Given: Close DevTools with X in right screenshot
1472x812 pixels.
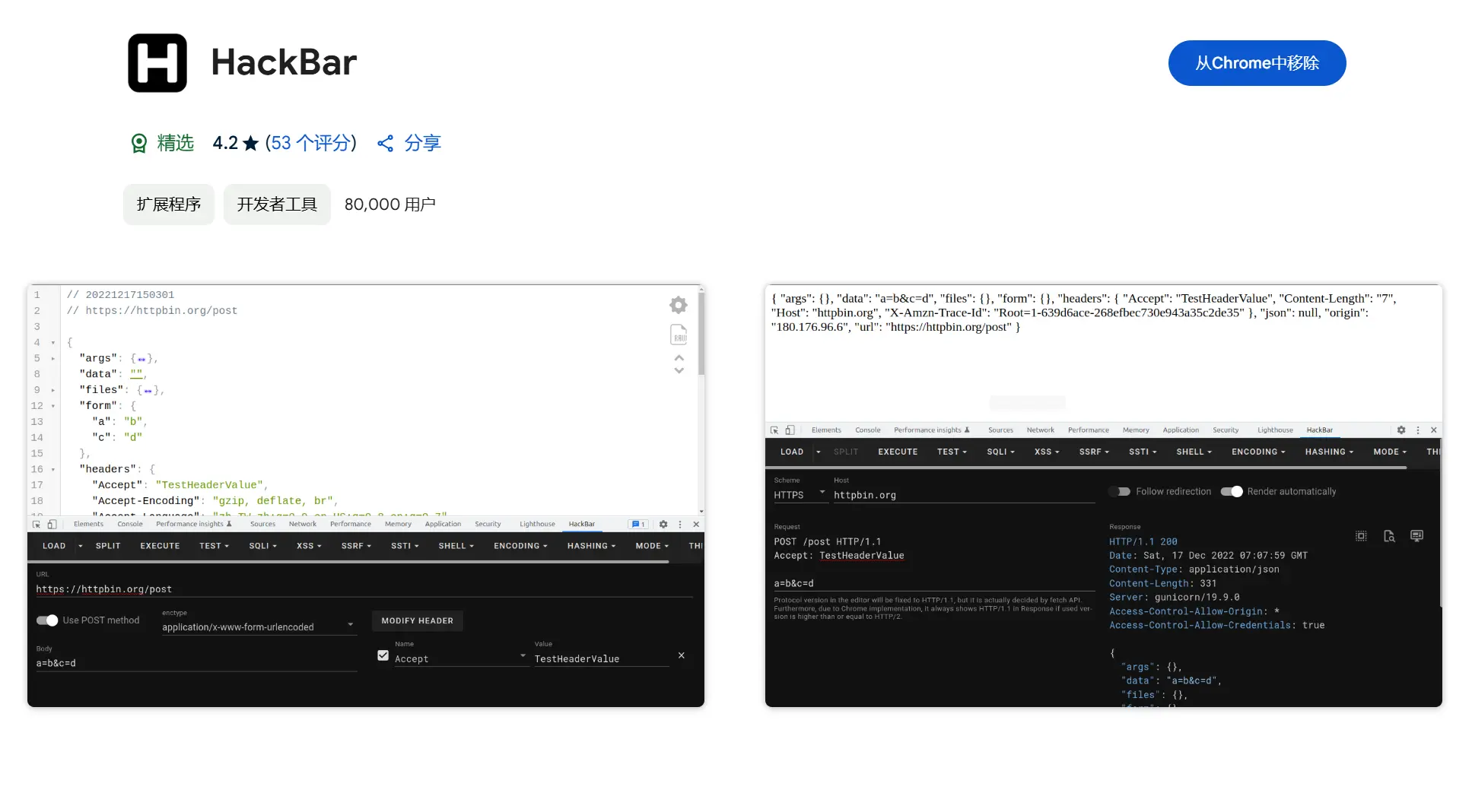Looking at the screenshot, I should coord(1434,430).
